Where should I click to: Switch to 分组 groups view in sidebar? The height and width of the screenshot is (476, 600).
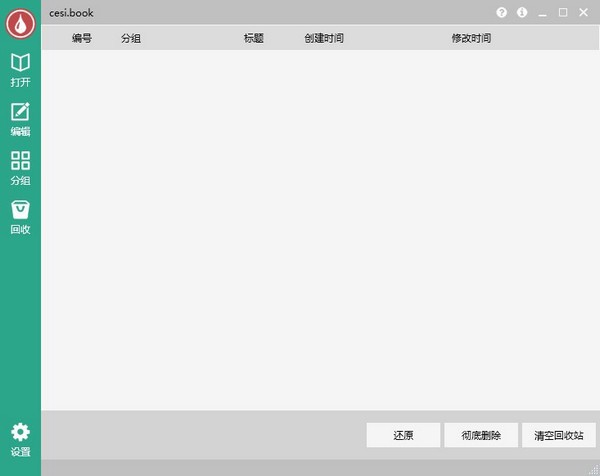(20, 167)
